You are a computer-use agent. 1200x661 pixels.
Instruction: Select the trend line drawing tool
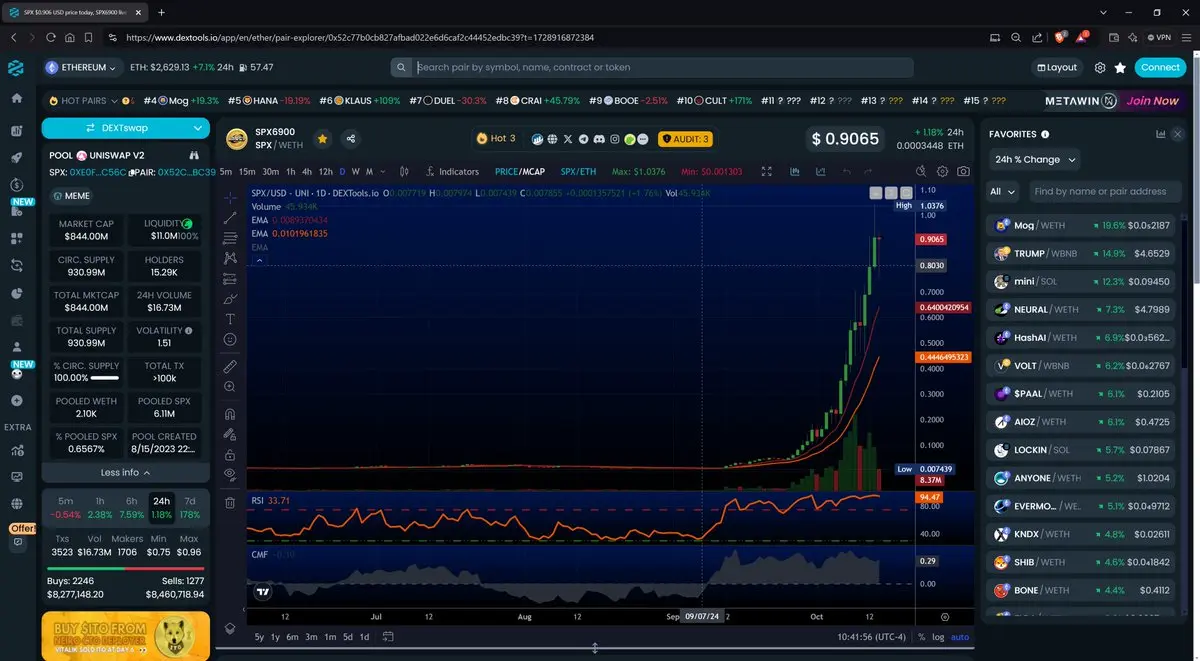pyautogui.click(x=230, y=217)
